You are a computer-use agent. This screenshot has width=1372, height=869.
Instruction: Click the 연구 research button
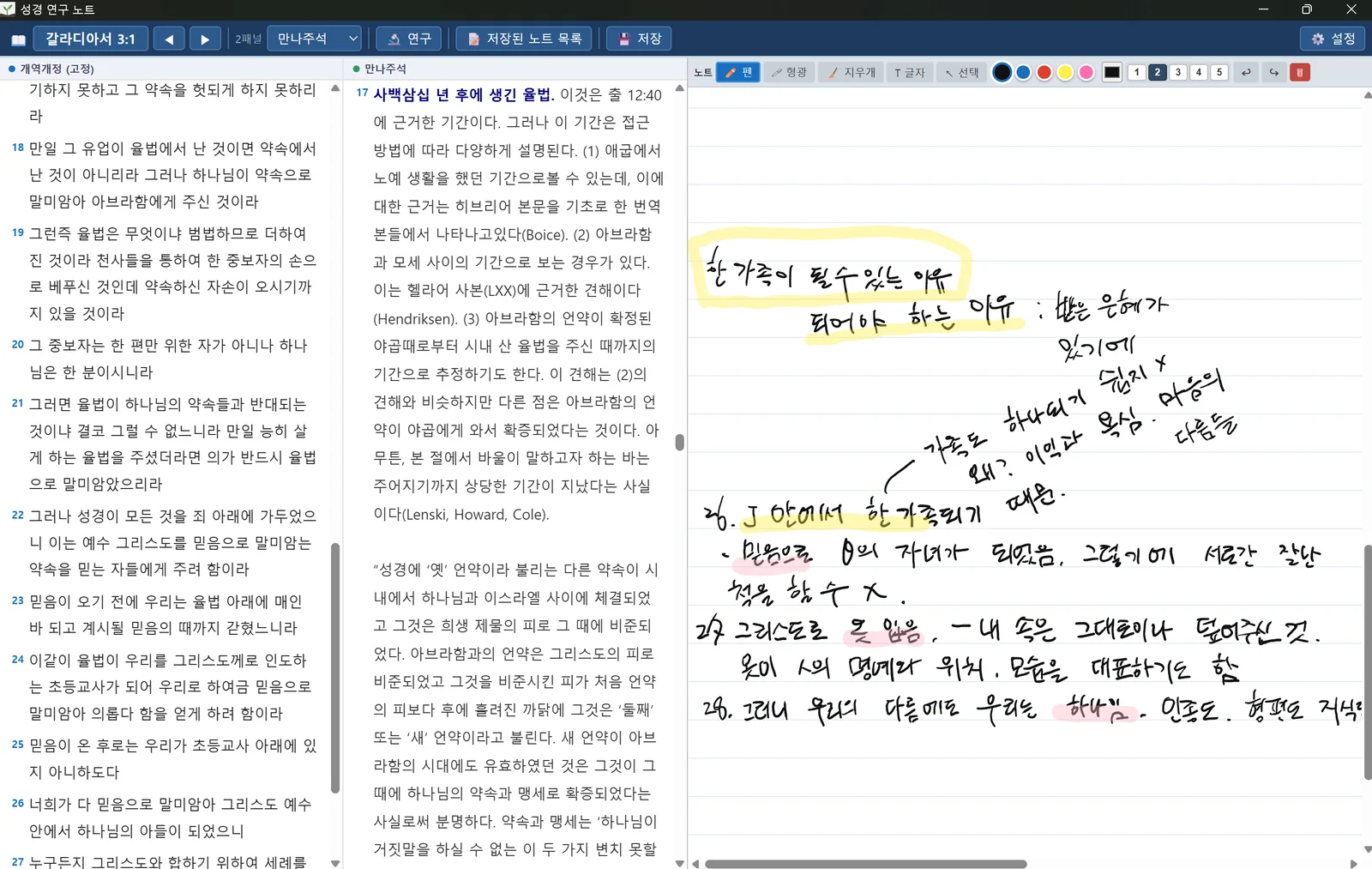click(x=409, y=39)
